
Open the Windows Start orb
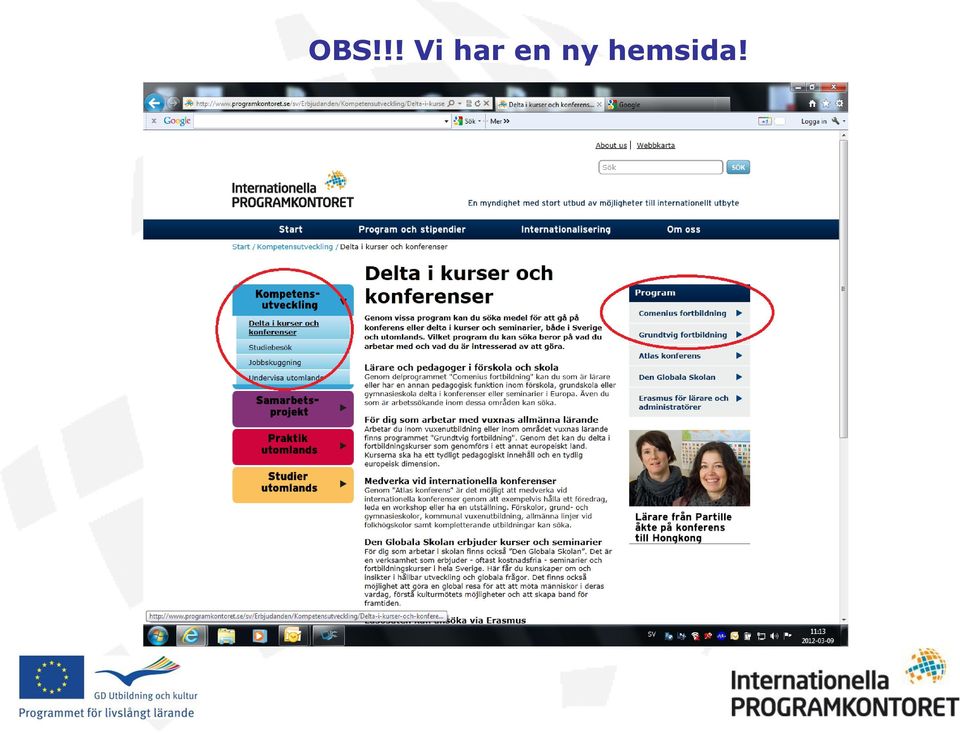[158, 636]
